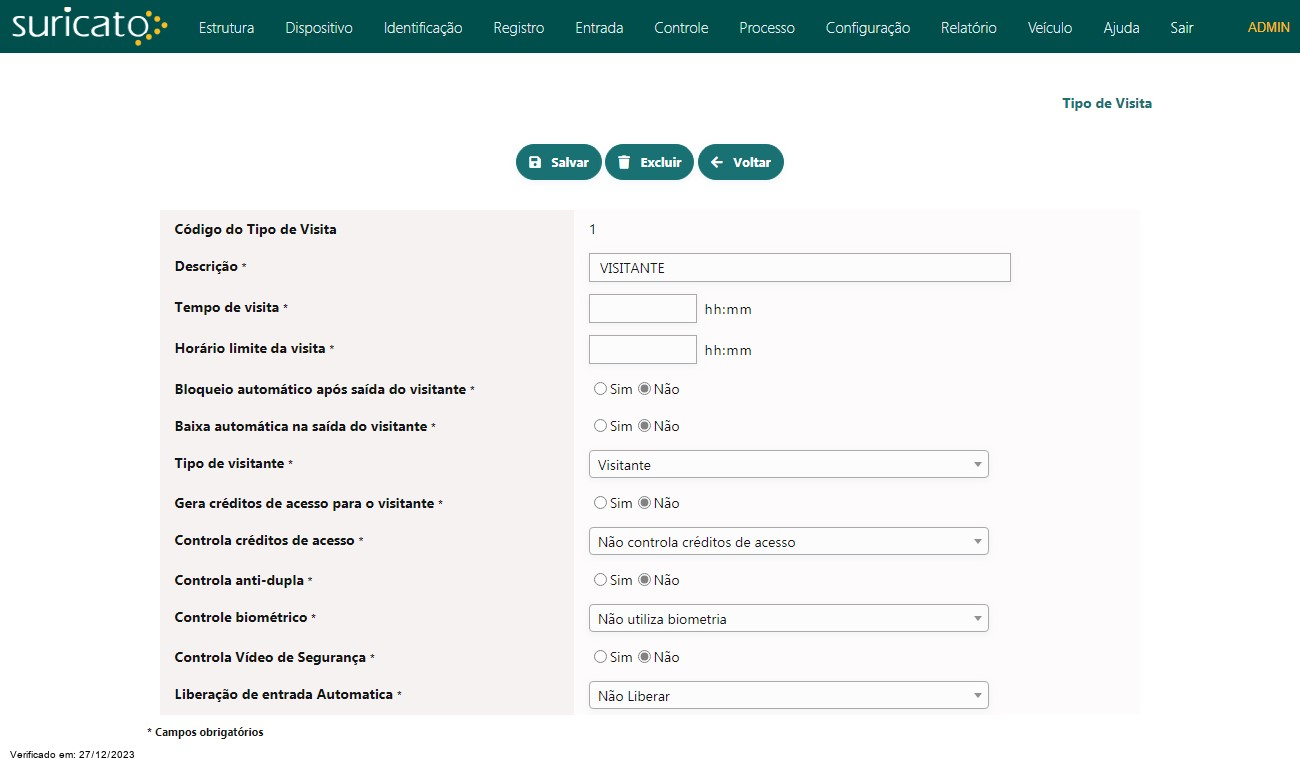This screenshot has width=1300, height=769.
Task: Open the Controle menu
Action: tap(681, 28)
